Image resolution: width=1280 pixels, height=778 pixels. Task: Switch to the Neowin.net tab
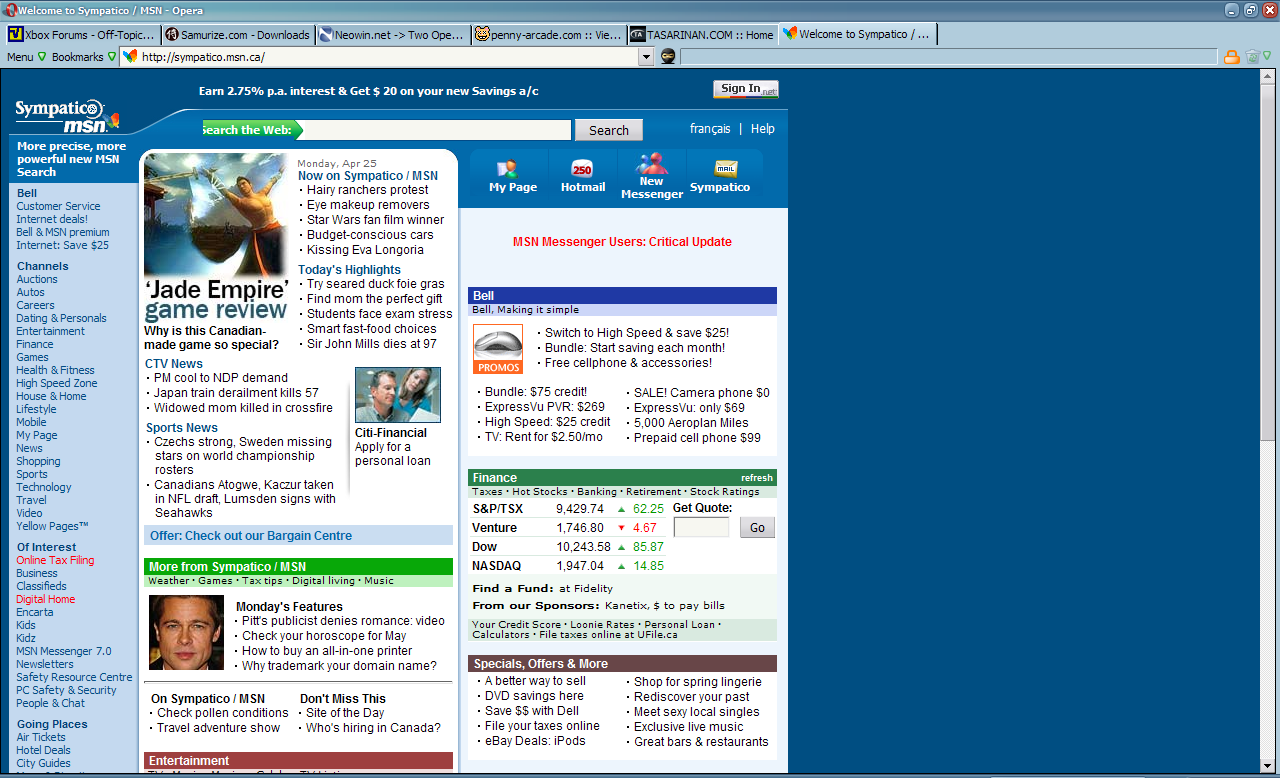[x=393, y=34]
